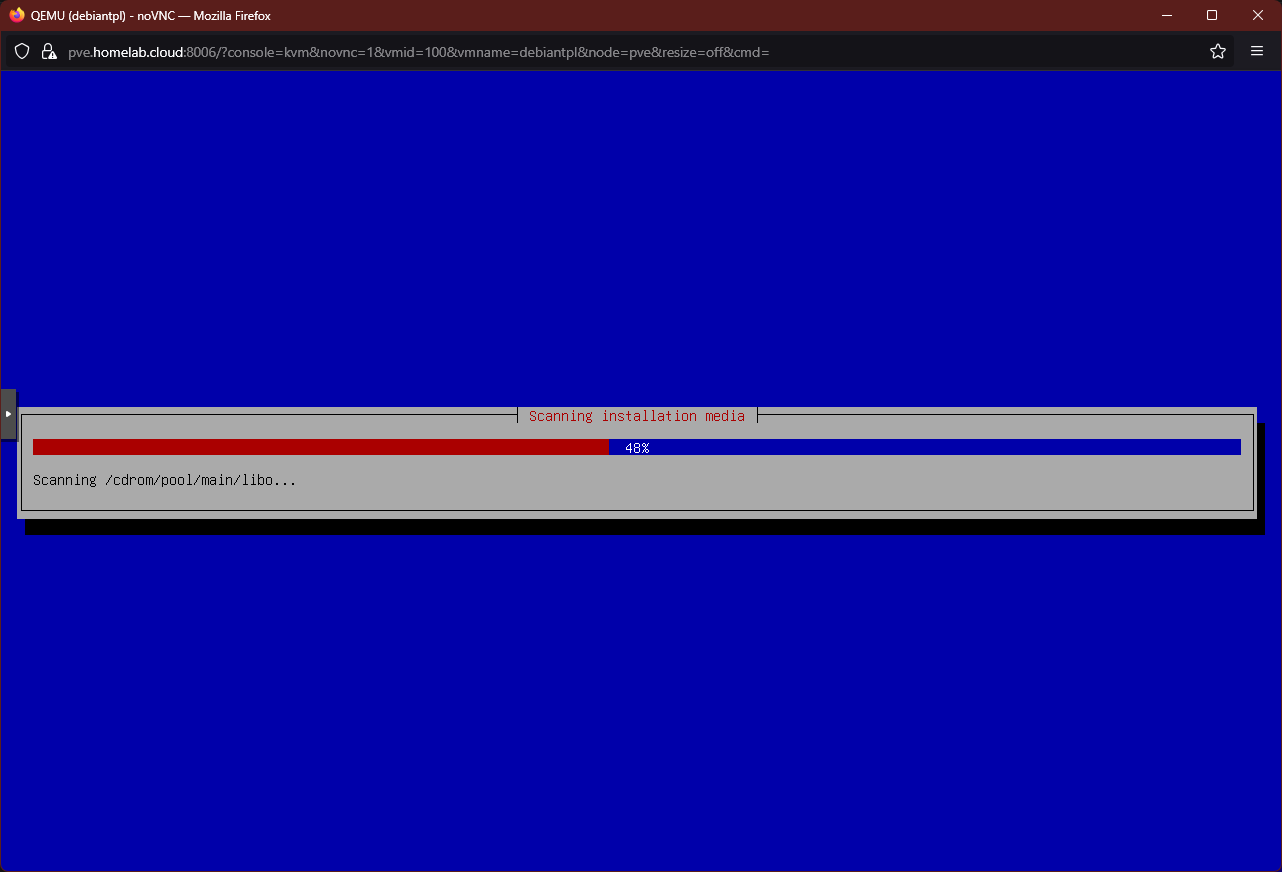The width and height of the screenshot is (1282, 872).
Task: Minimize the Firefox window
Action: click(x=1166, y=15)
